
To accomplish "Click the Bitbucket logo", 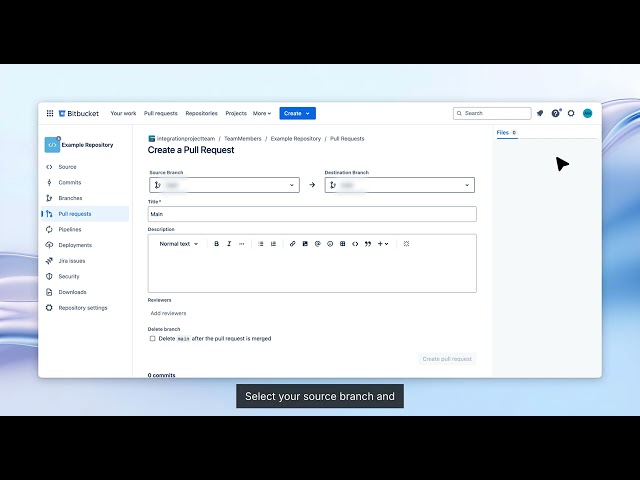I will [79, 113].
